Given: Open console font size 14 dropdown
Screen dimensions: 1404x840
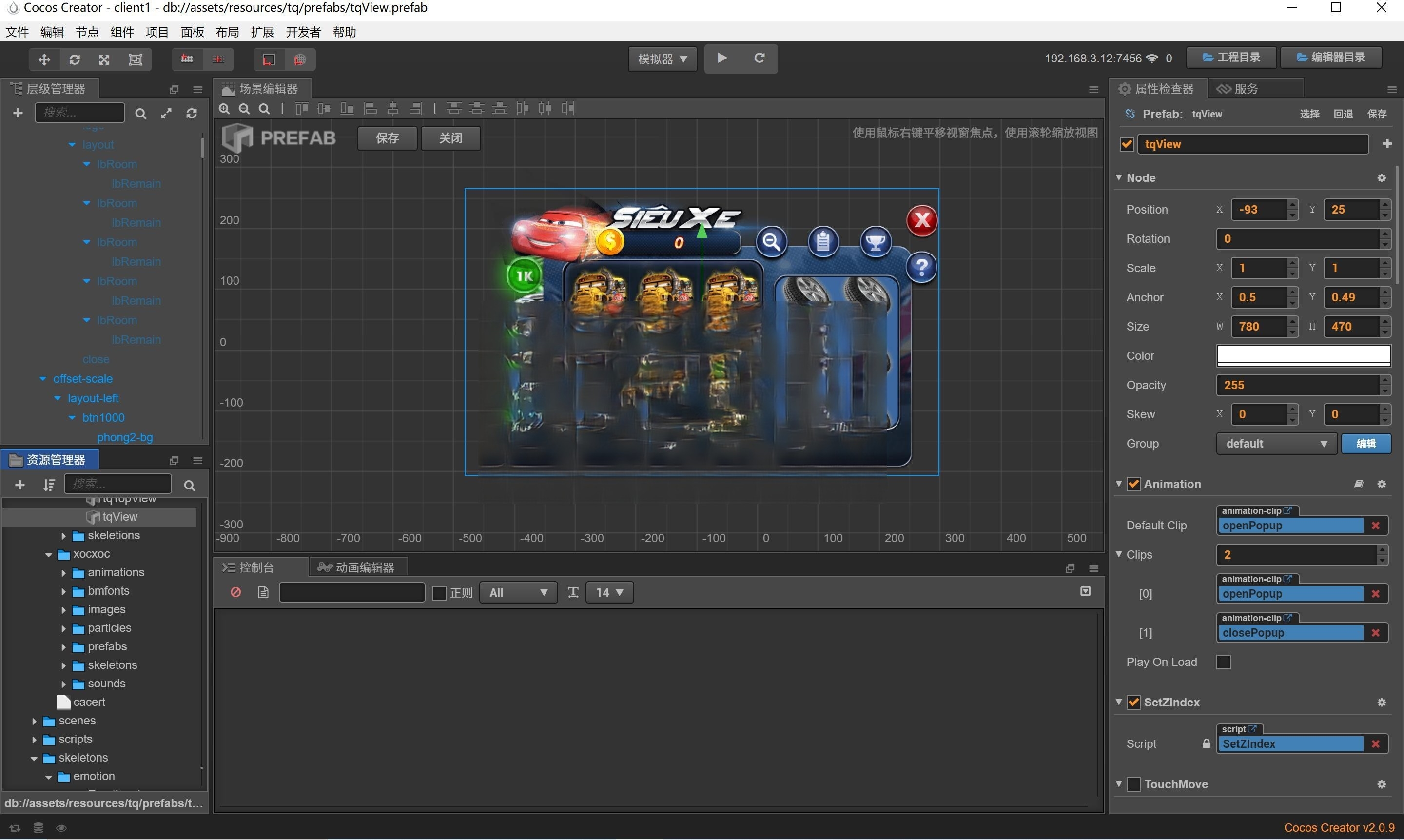Looking at the screenshot, I should pos(609,593).
